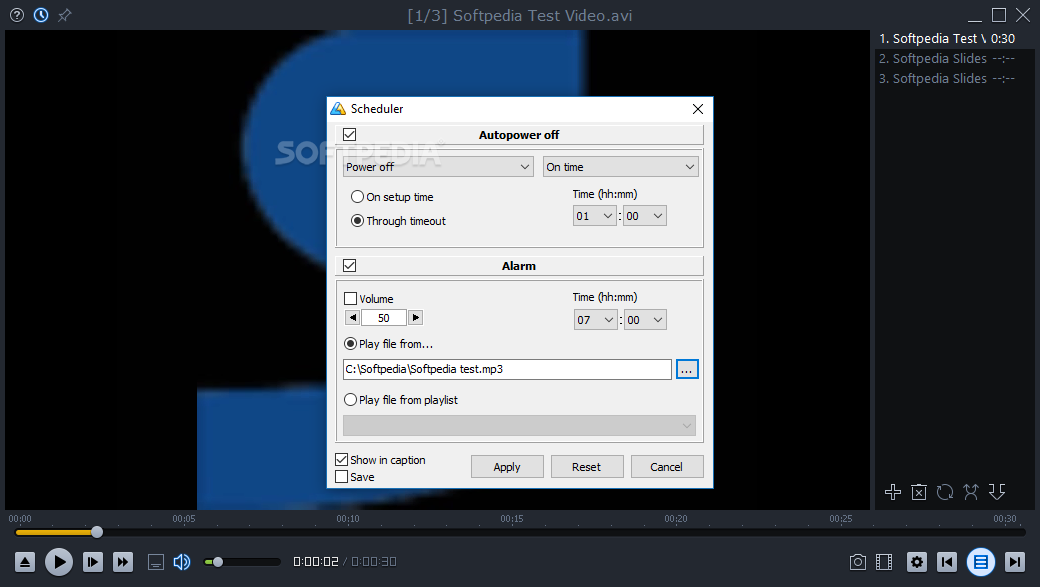Decrease volume with left arrow stepper
This screenshot has width=1040, height=587.
(x=353, y=318)
